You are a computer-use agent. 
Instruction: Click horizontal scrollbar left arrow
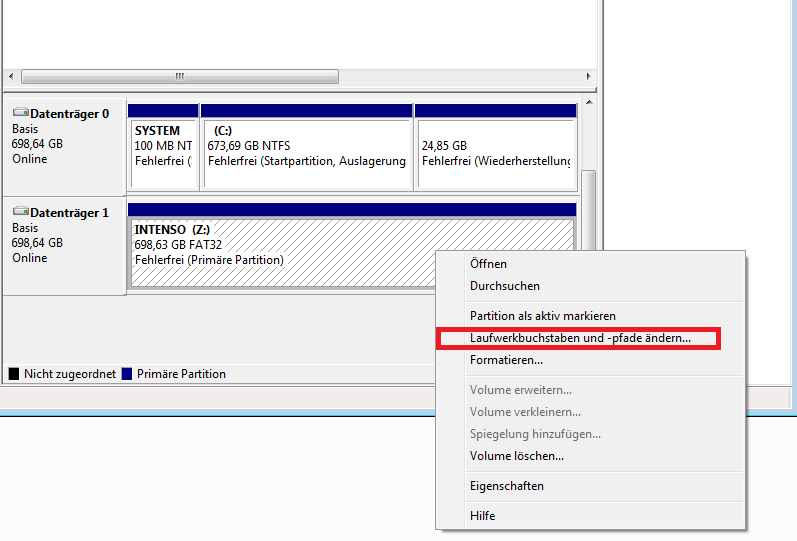tap(11, 76)
